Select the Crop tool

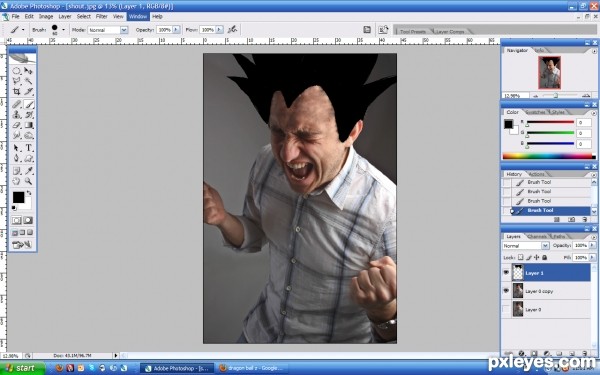16,91
